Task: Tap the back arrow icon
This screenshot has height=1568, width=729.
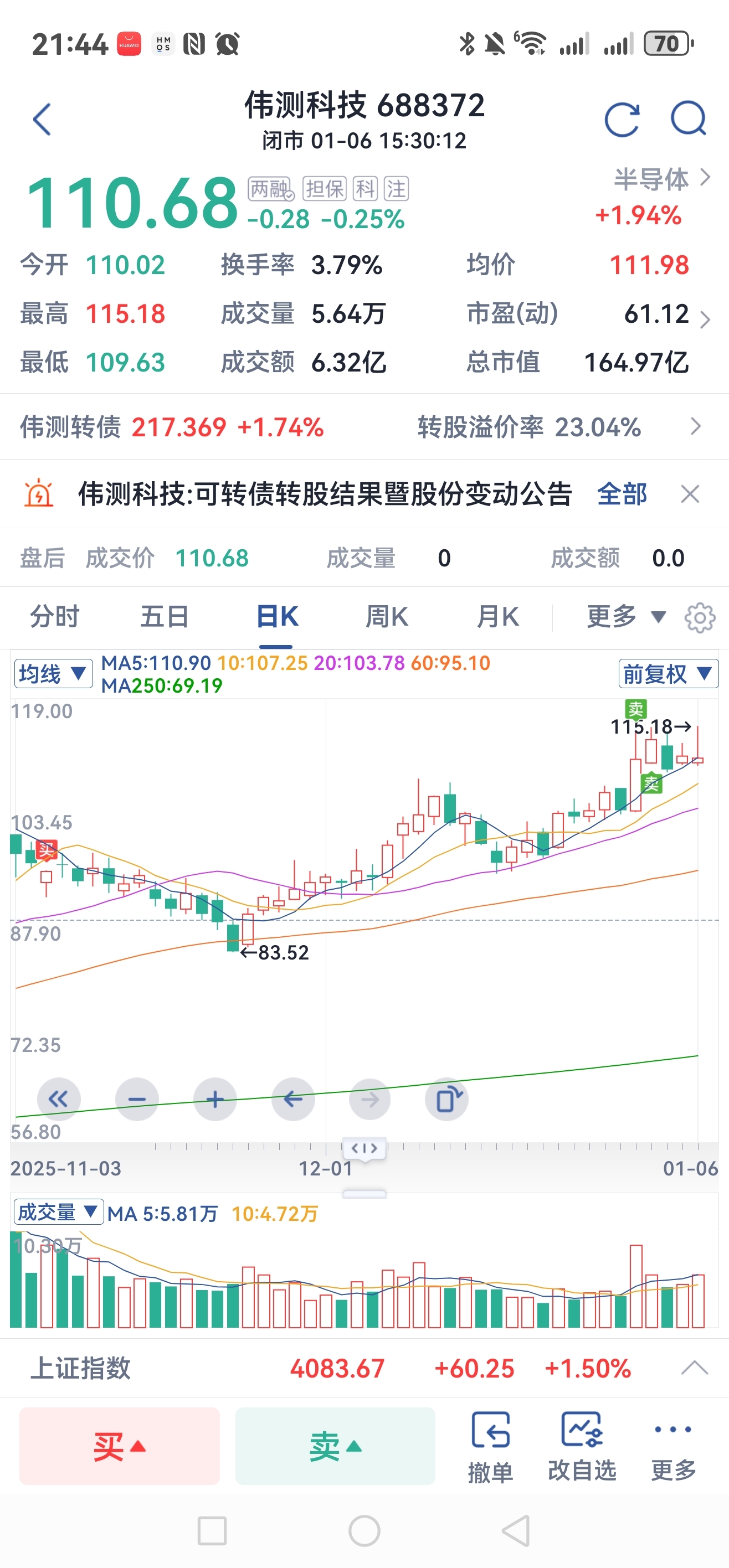Action: pyautogui.click(x=42, y=119)
